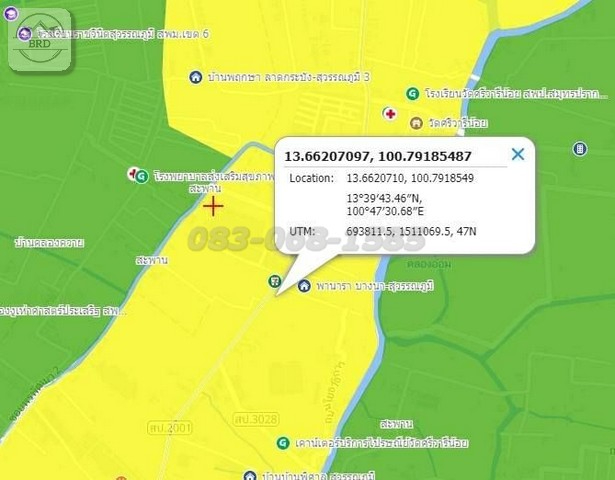Image resolution: width=615 pixels, height=480 pixels.
Task: Click the red cross medical marker
Action: tap(390, 114)
